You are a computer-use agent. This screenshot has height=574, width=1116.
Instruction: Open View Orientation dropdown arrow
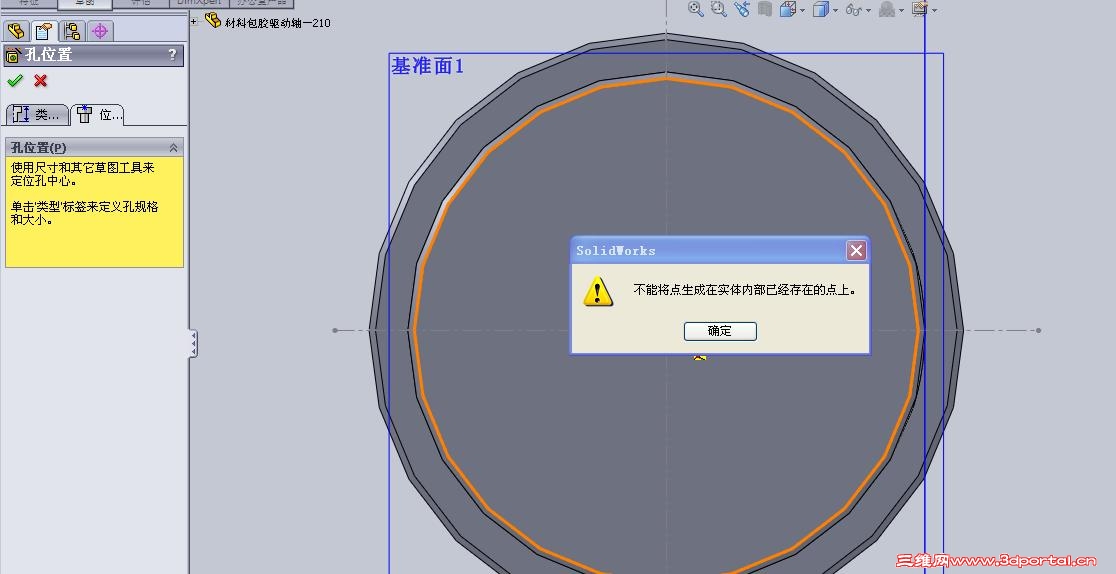coord(802,10)
